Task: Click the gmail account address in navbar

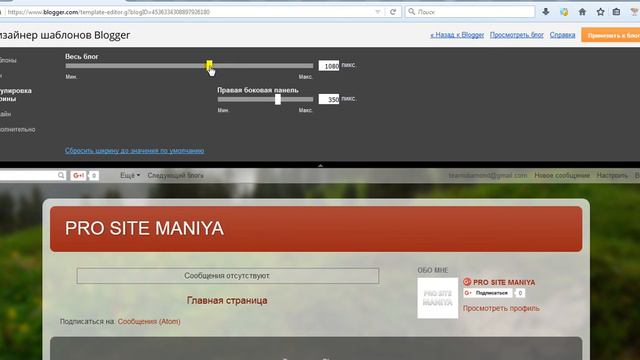Action: pyautogui.click(x=488, y=176)
